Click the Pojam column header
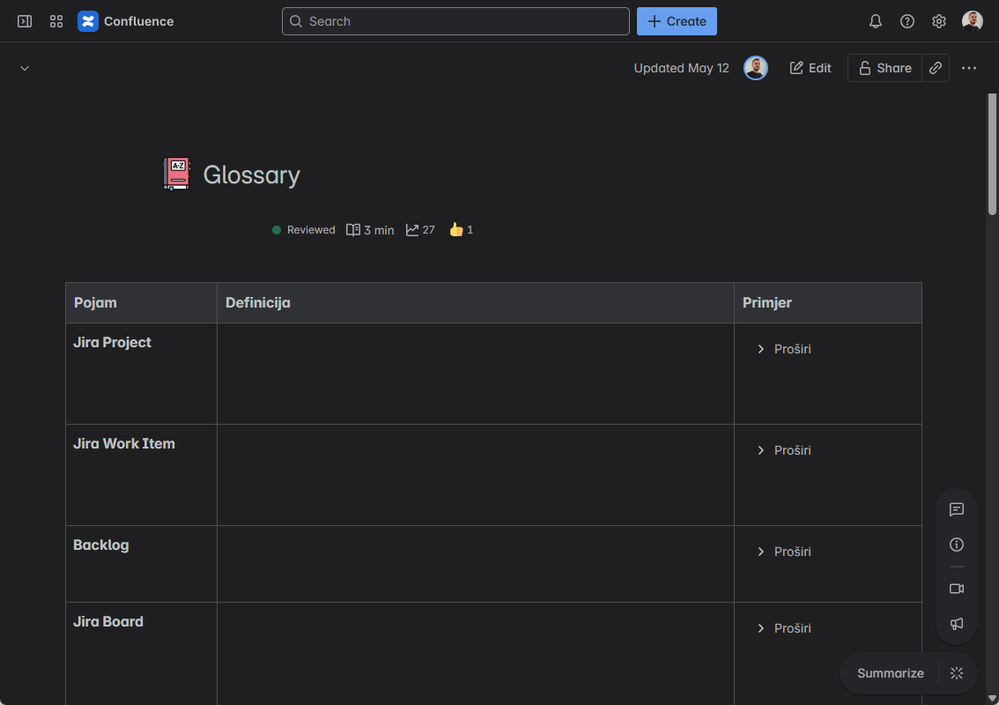The width and height of the screenshot is (999, 705). coord(141,303)
